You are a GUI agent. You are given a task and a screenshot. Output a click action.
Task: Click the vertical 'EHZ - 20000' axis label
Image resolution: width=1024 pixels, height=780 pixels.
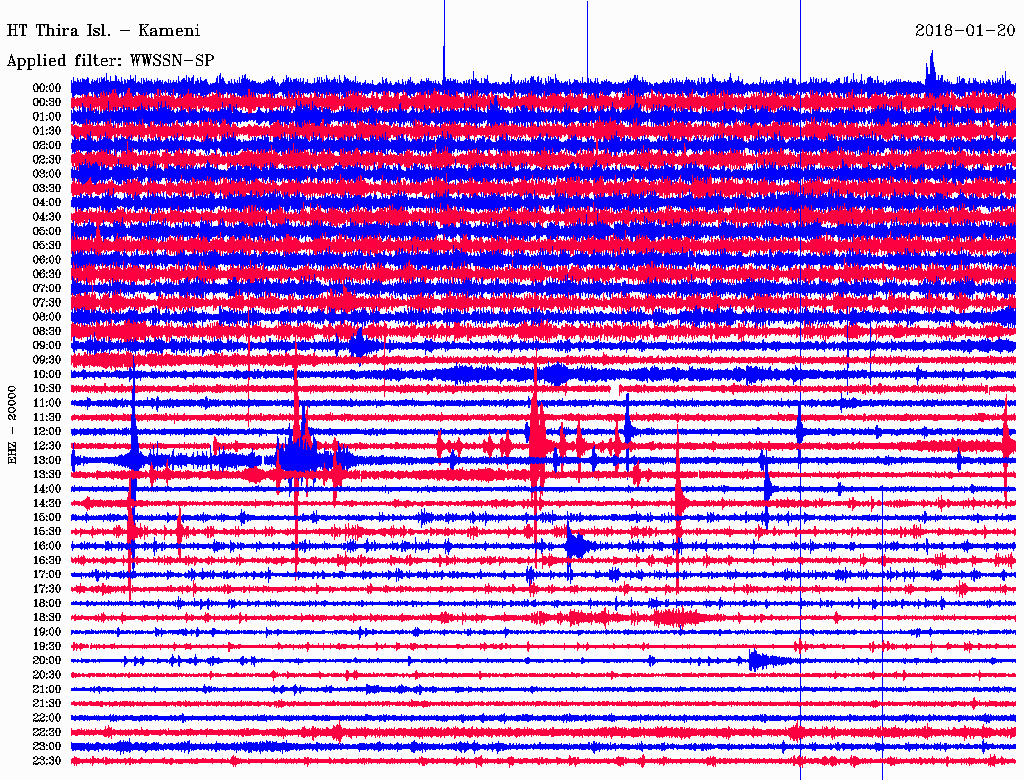[x=14, y=423]
